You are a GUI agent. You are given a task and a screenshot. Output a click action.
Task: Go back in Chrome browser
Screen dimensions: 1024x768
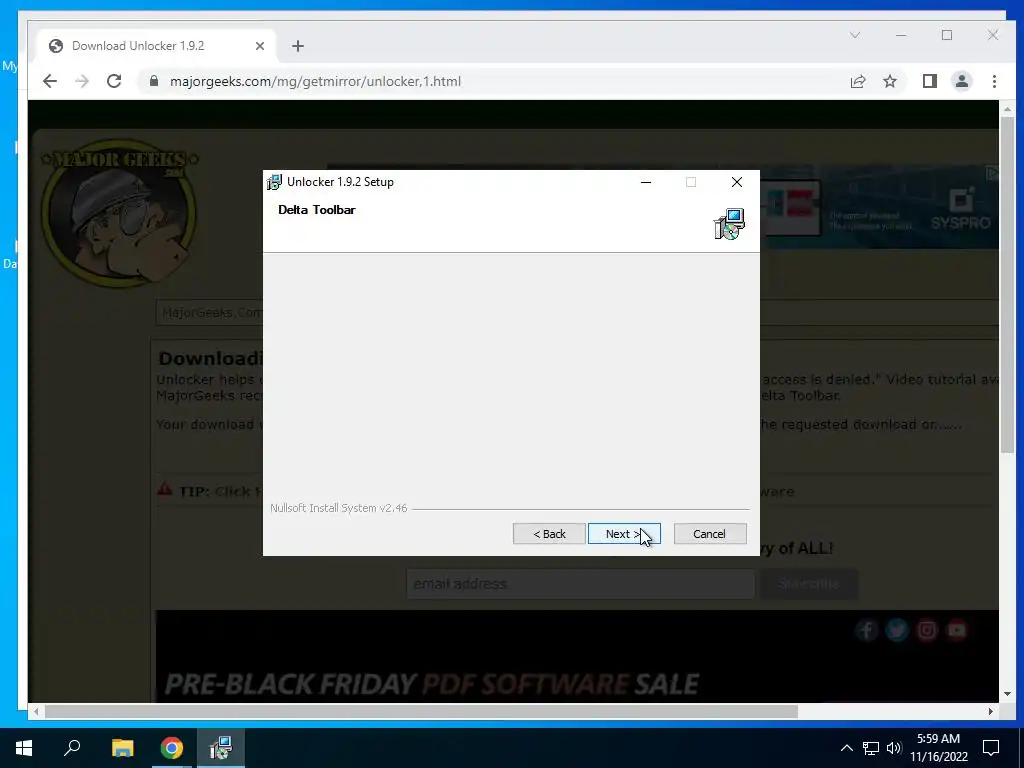(50, 81)
